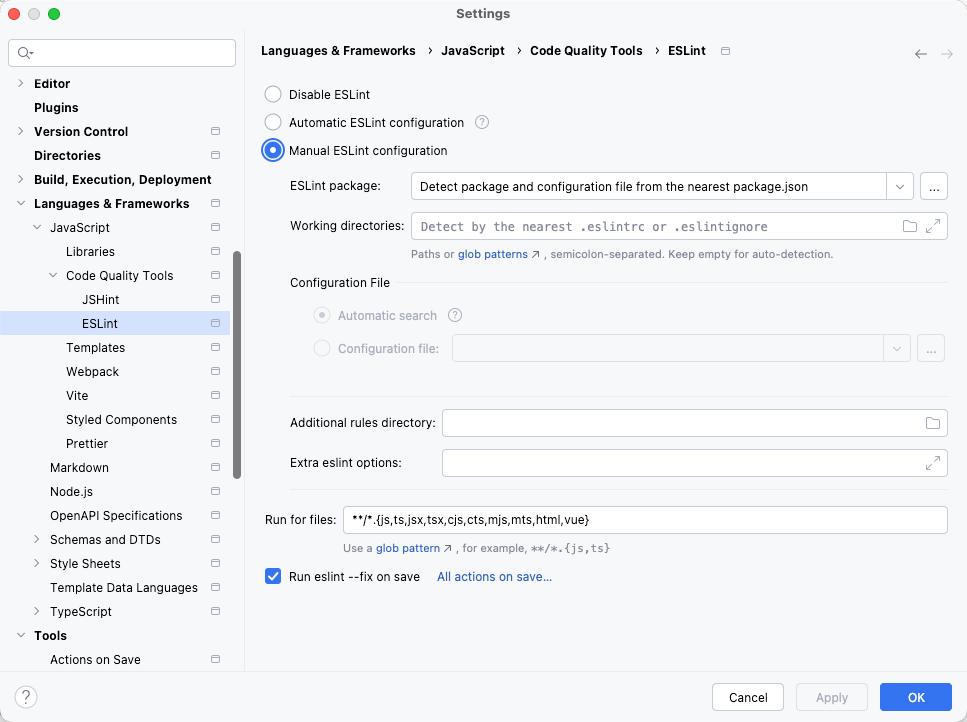Viewport: 967px width, 722px height.
Task: Open the All actions on save link
Action: click(494, 577)
